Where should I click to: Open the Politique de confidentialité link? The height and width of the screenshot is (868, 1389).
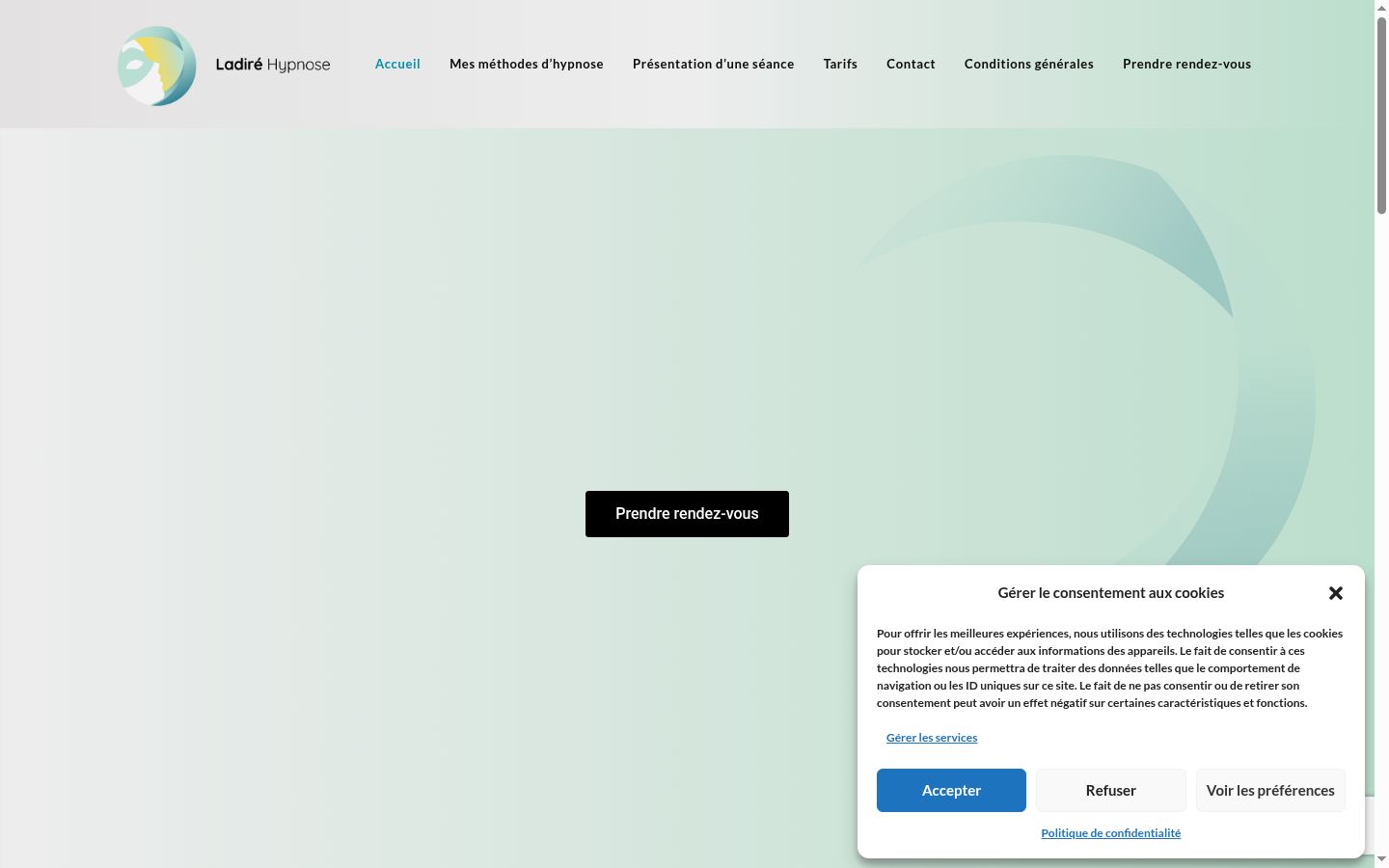tap(1111, 833)
